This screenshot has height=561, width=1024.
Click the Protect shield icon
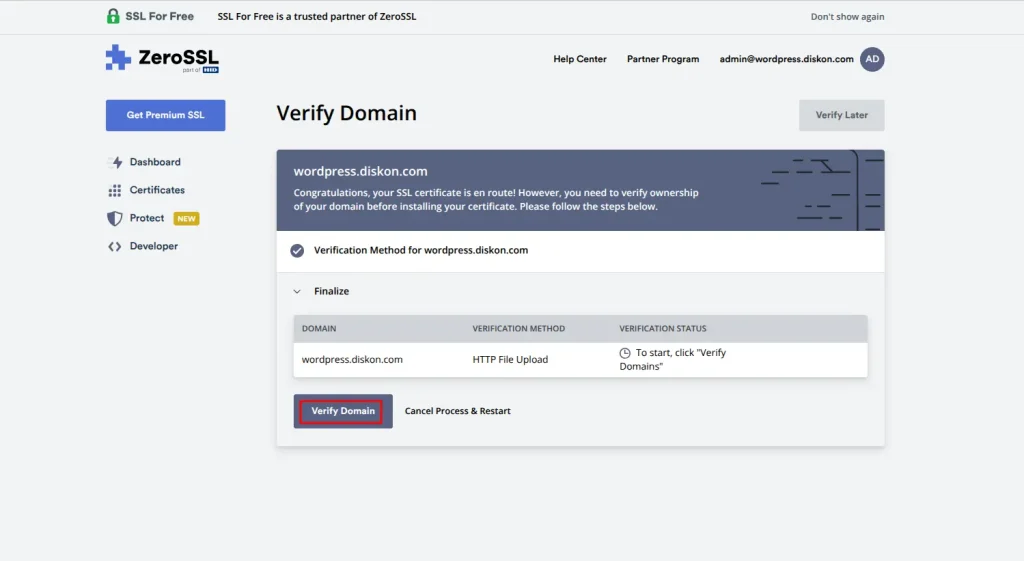point(114,218)
